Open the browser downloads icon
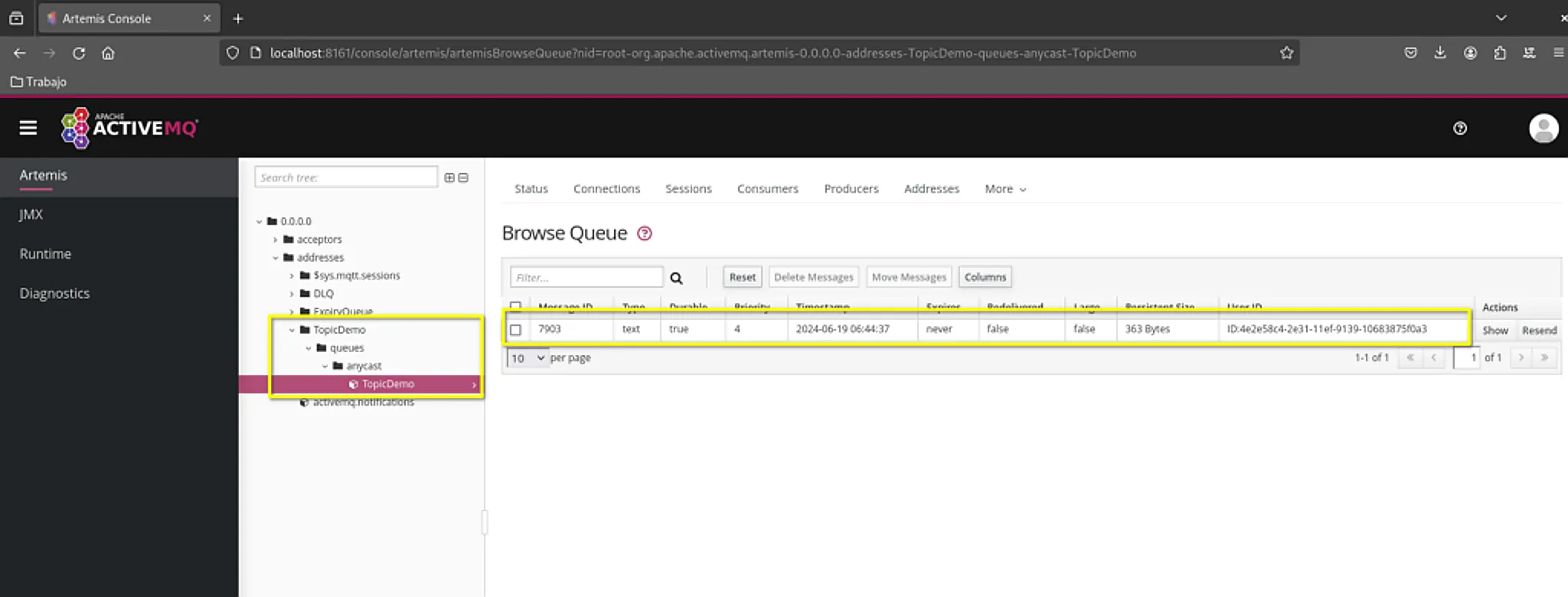This screenshot has width=1568, height=597. click(x=1440, y=53)
